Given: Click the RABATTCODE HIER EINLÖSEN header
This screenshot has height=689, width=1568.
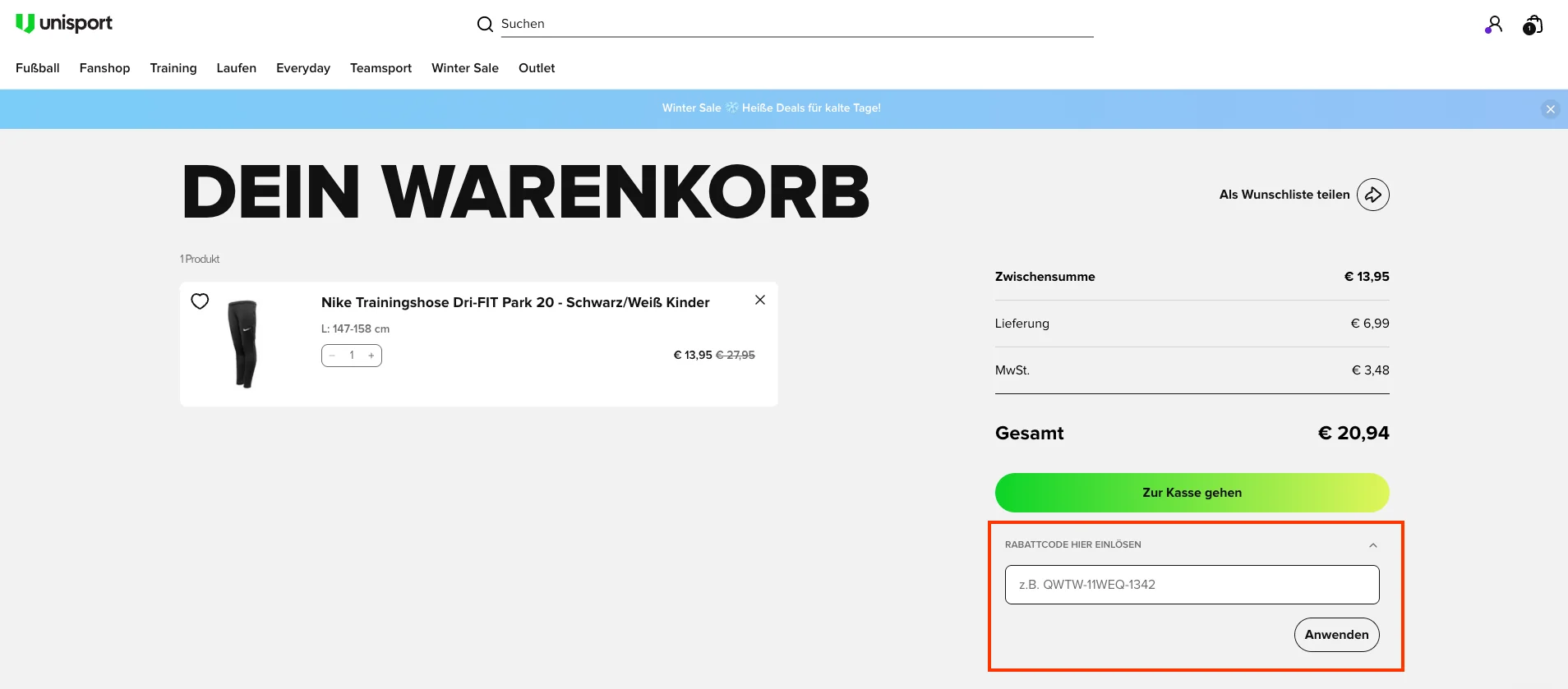Looking at the screenshot, I should coord(1073,544).
